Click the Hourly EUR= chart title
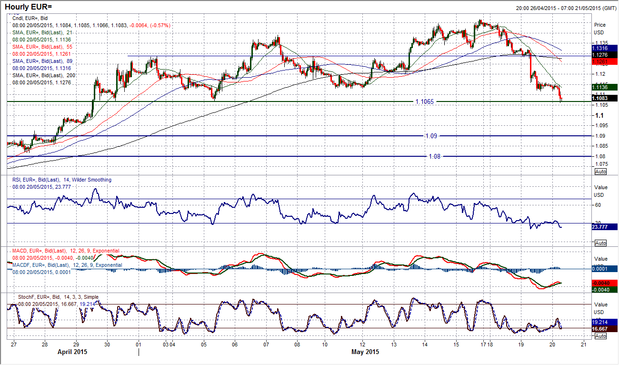The image size is (619, 365). (x=28, y=7)
